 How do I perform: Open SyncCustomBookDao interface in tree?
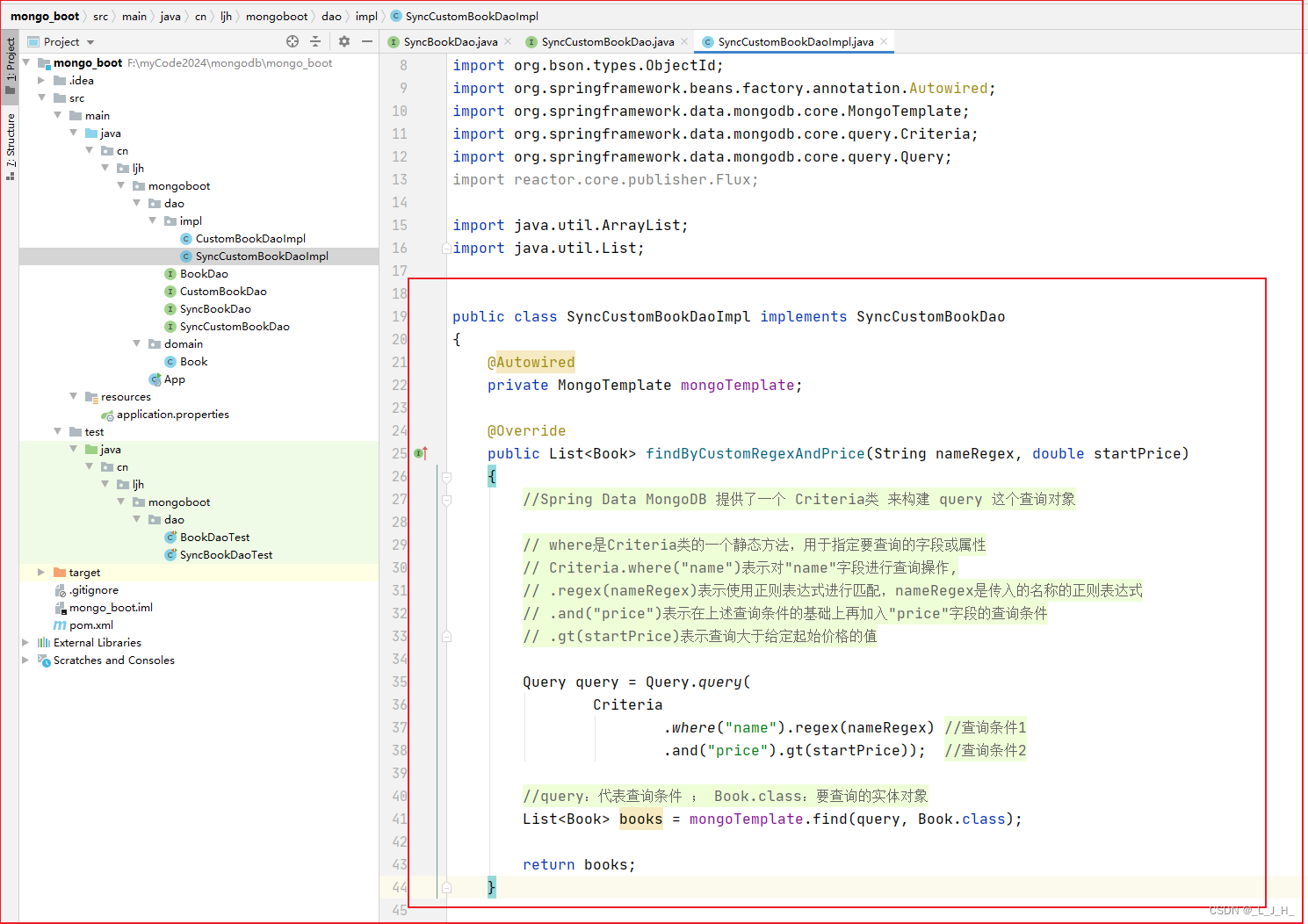coord(227,326)
